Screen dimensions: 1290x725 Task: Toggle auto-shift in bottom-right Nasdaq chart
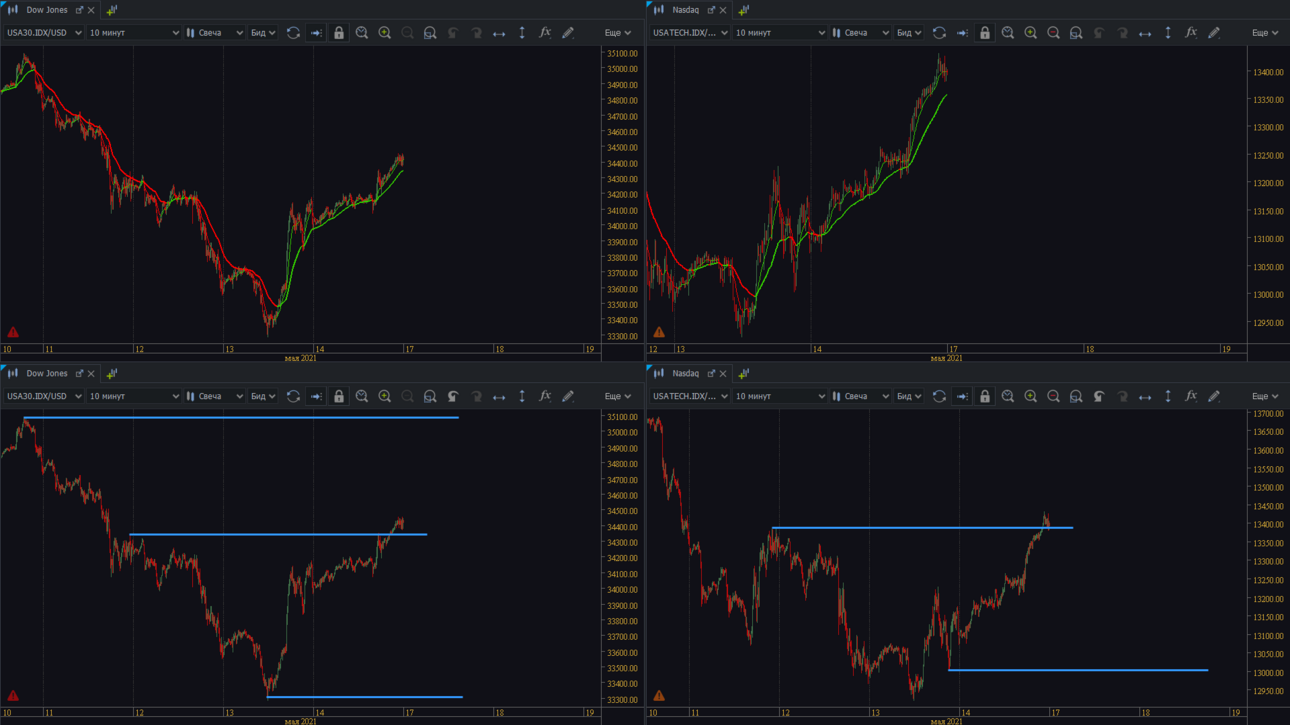point(962,397)
